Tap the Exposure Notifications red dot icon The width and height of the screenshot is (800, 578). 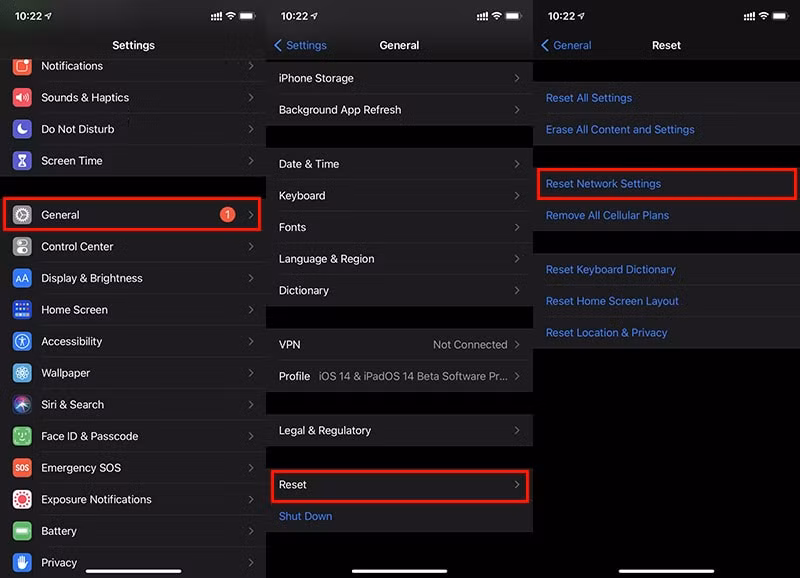pyautogui.click(x=22, y=499)
